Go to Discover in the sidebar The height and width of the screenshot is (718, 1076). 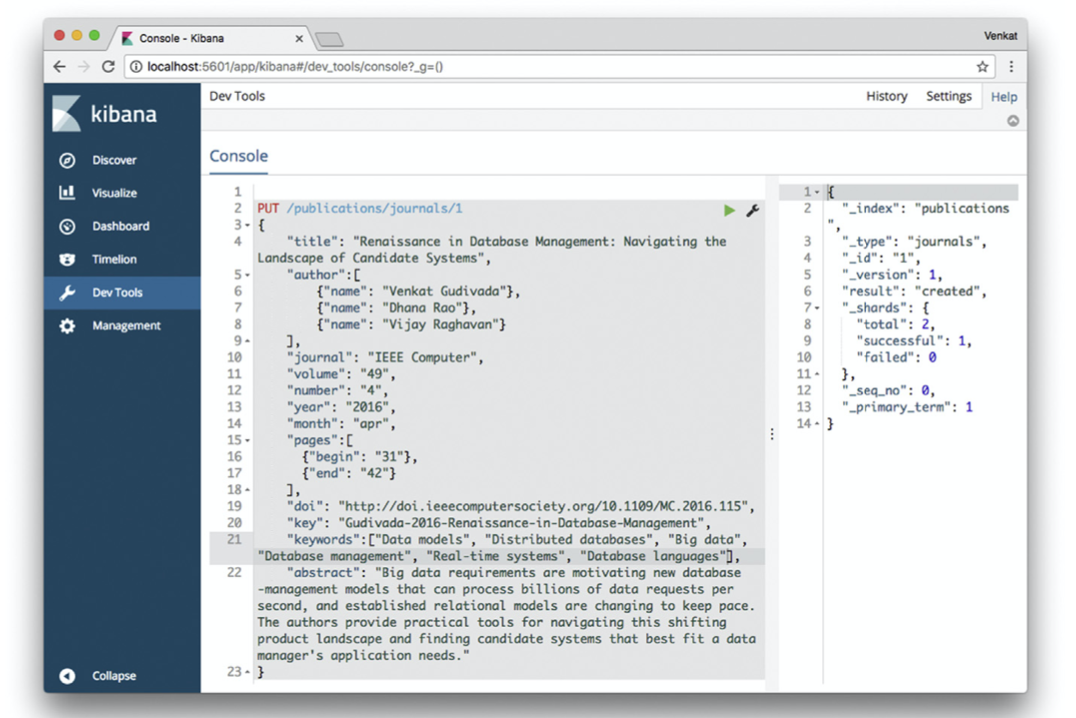tap(115, 160)
